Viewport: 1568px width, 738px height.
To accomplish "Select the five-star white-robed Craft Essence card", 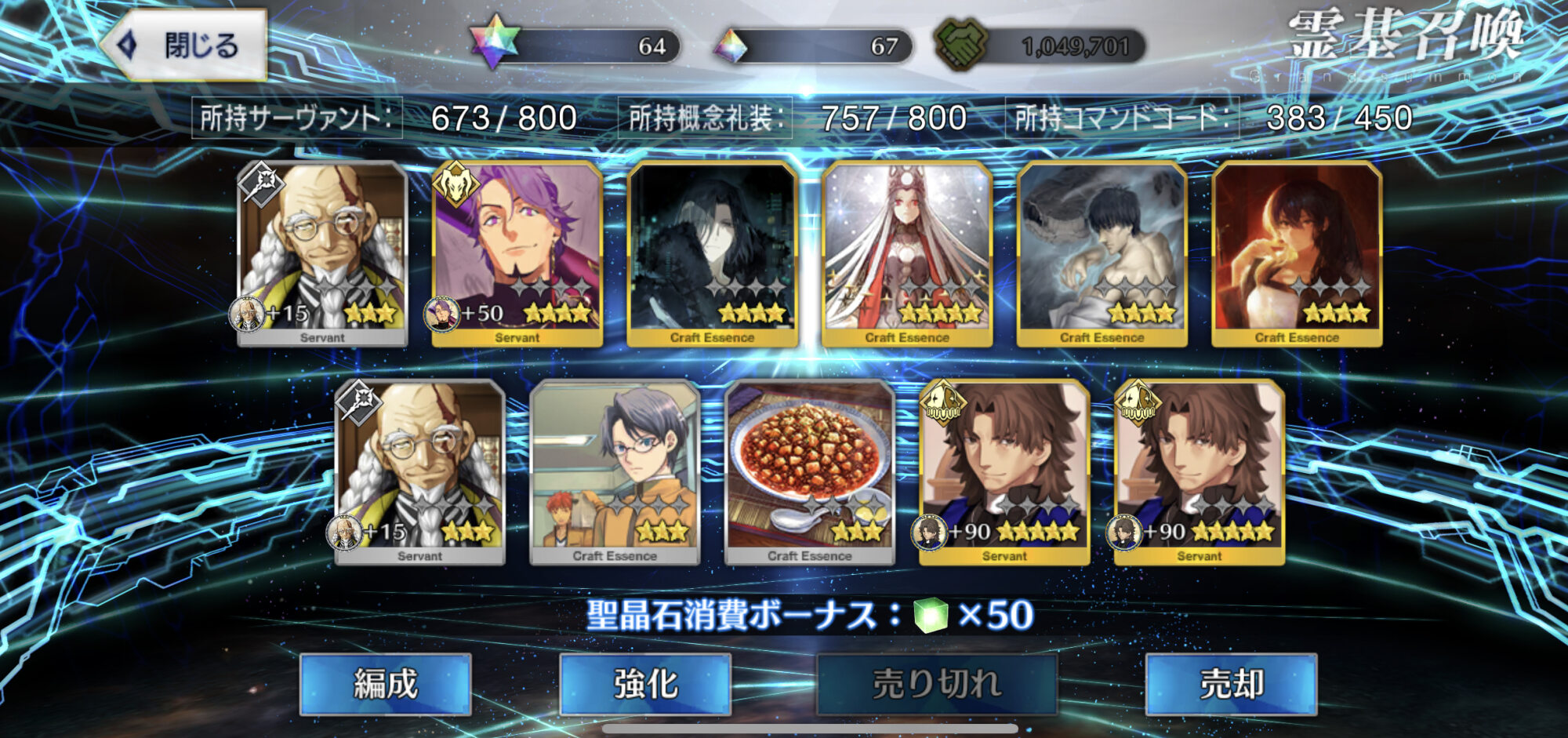I will tap(907, 255).
